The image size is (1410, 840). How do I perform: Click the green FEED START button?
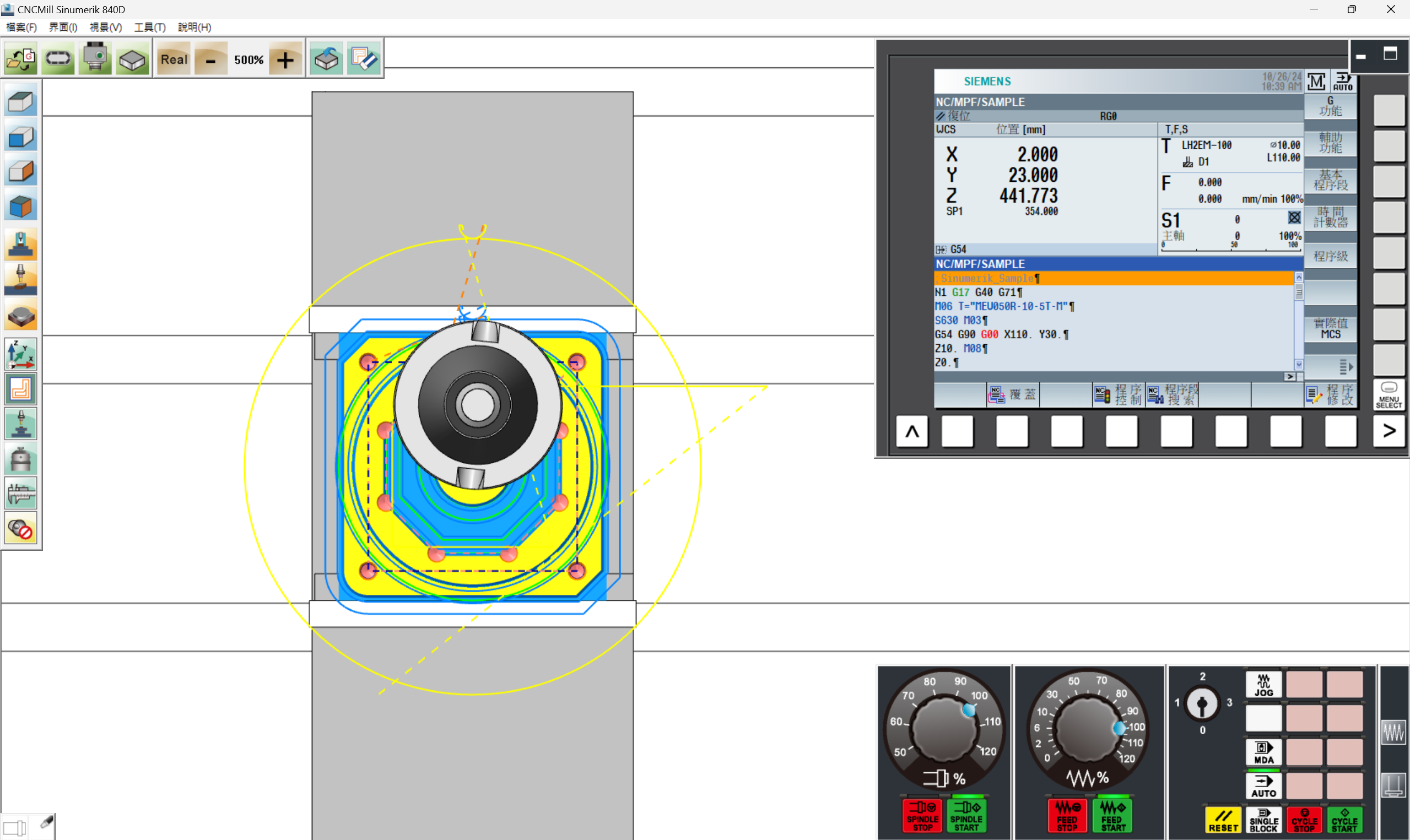[1112, 816]
